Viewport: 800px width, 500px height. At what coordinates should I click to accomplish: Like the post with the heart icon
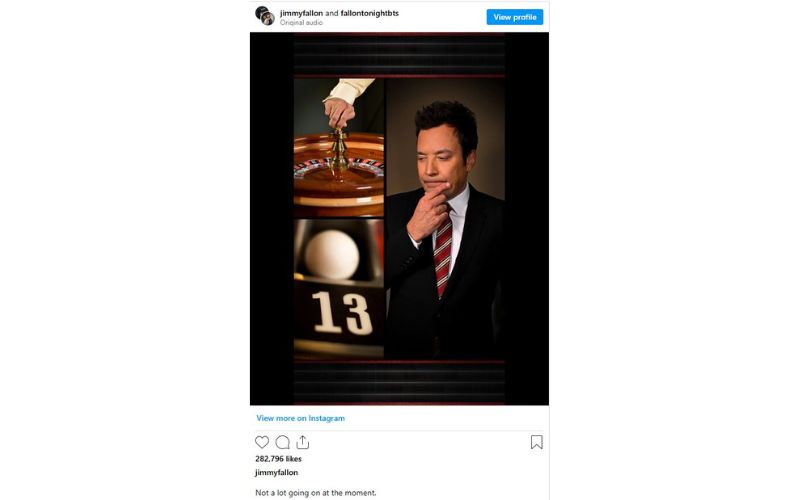[x=262, y=442]
